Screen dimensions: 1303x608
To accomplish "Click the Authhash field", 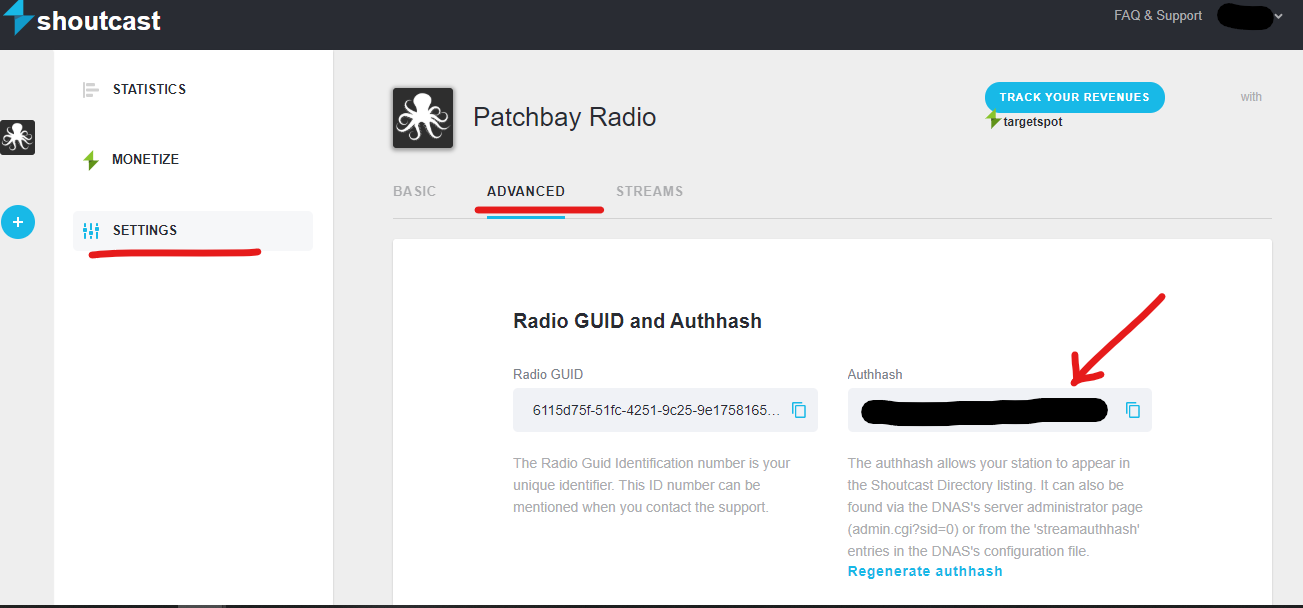I will (x=1000, y=410).
